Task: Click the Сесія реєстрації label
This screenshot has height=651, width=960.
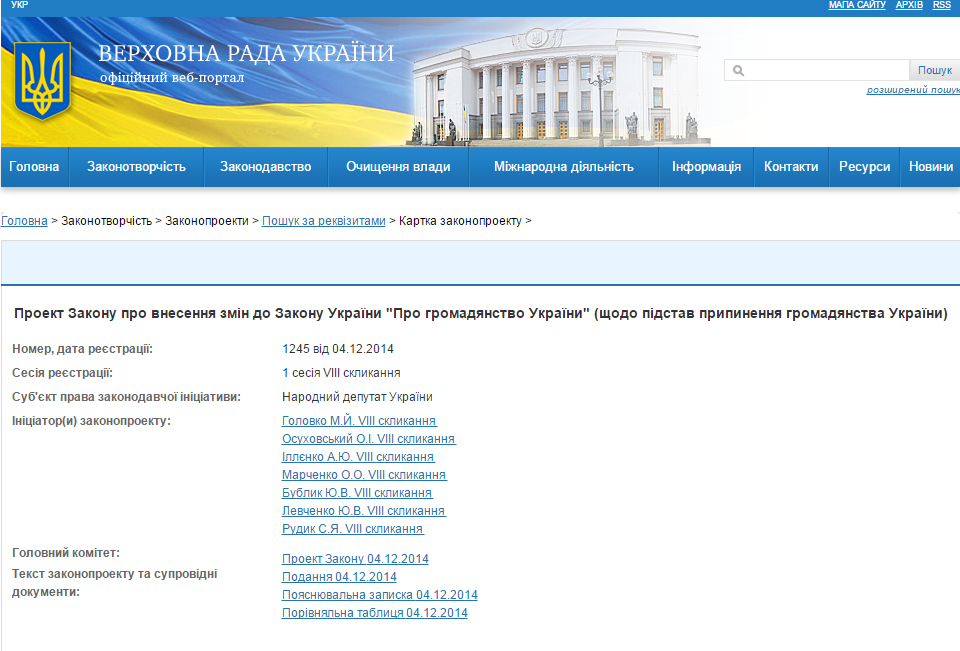Action: click(x=62, y=373)
